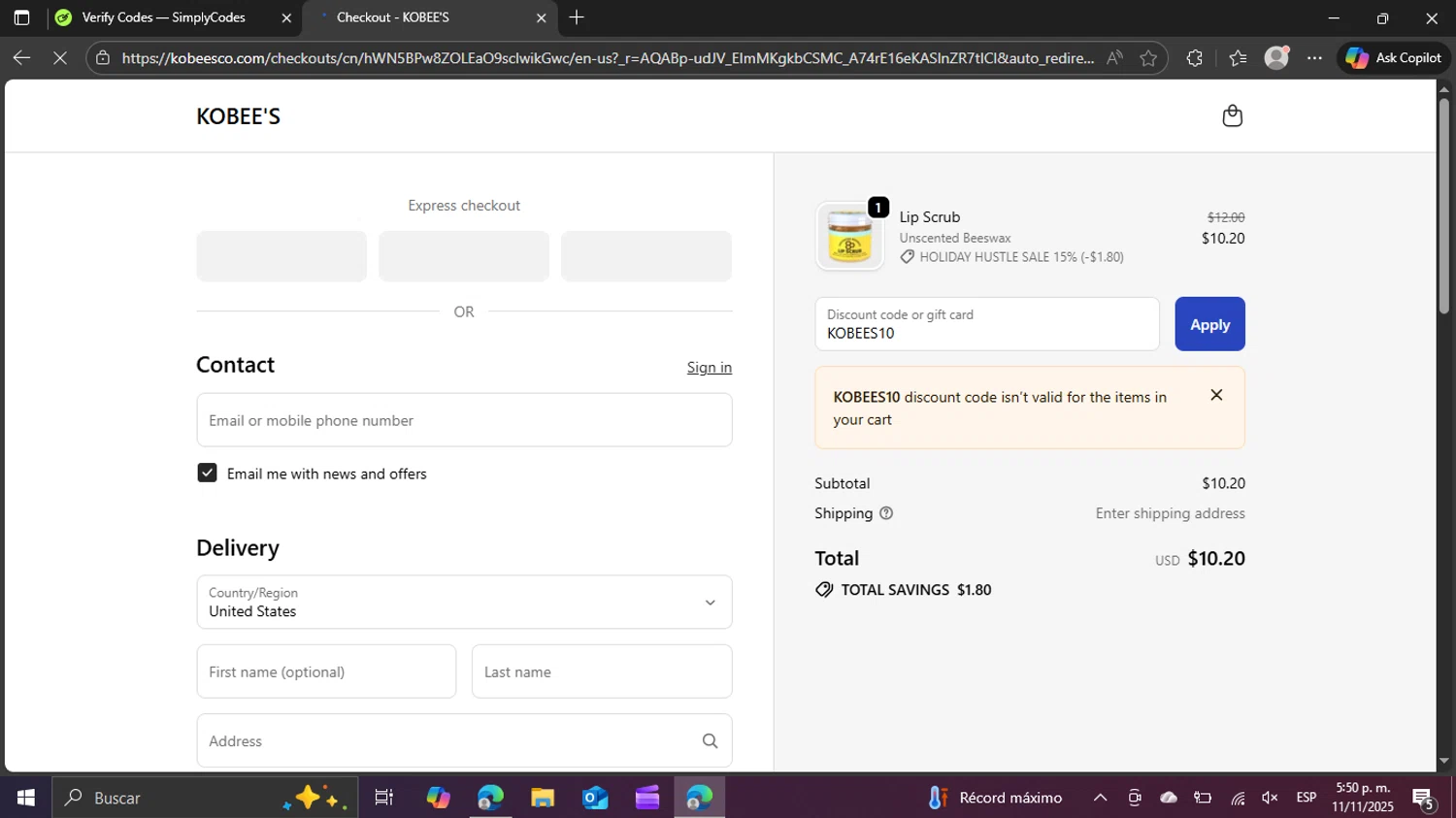
Task: View site information lock icon
Action: tap(103, 58)
